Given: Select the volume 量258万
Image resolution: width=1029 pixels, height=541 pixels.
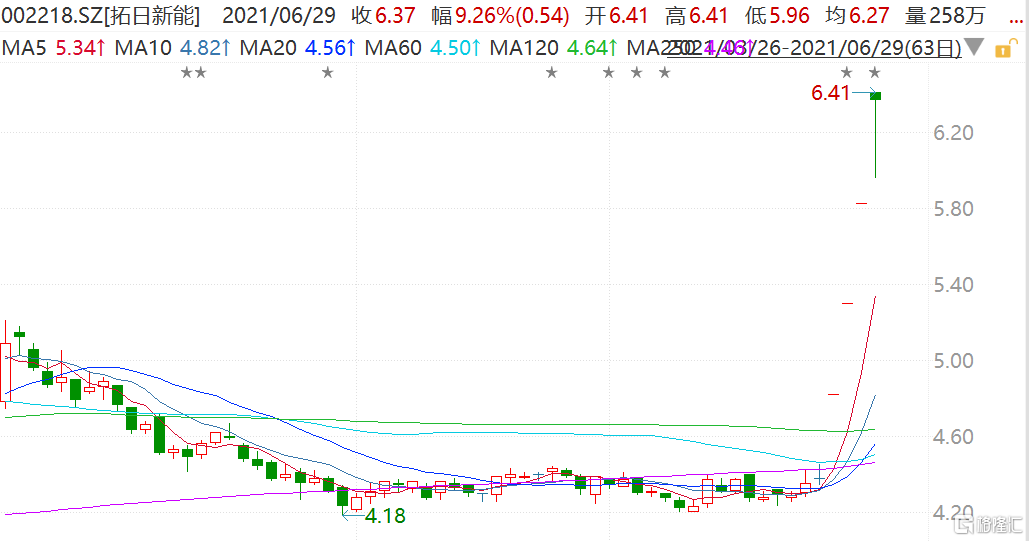Looking at the screenshot, I should (945, 15).
